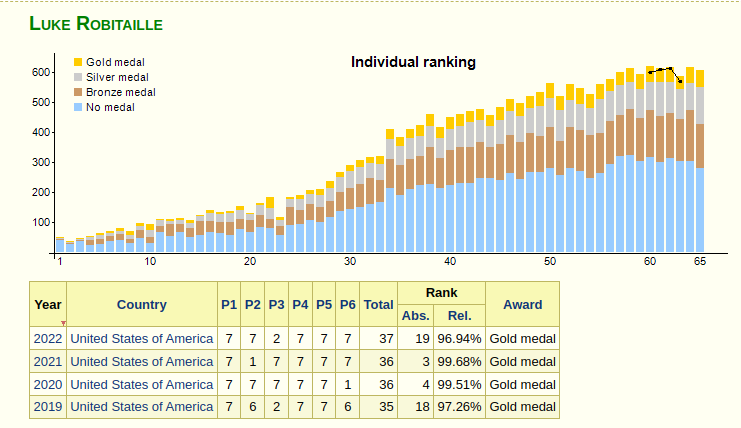Click the Gold medal legend swatch
The height and width of the screenshot is (428, 741).
(x=78, y=62)
